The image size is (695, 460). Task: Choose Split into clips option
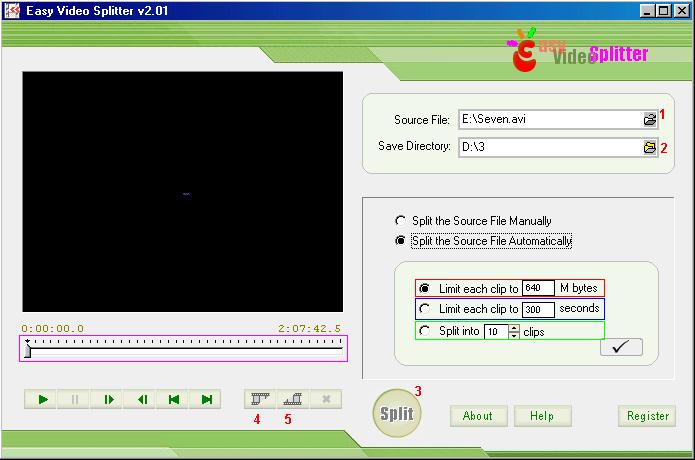click(x=425, y=331)
